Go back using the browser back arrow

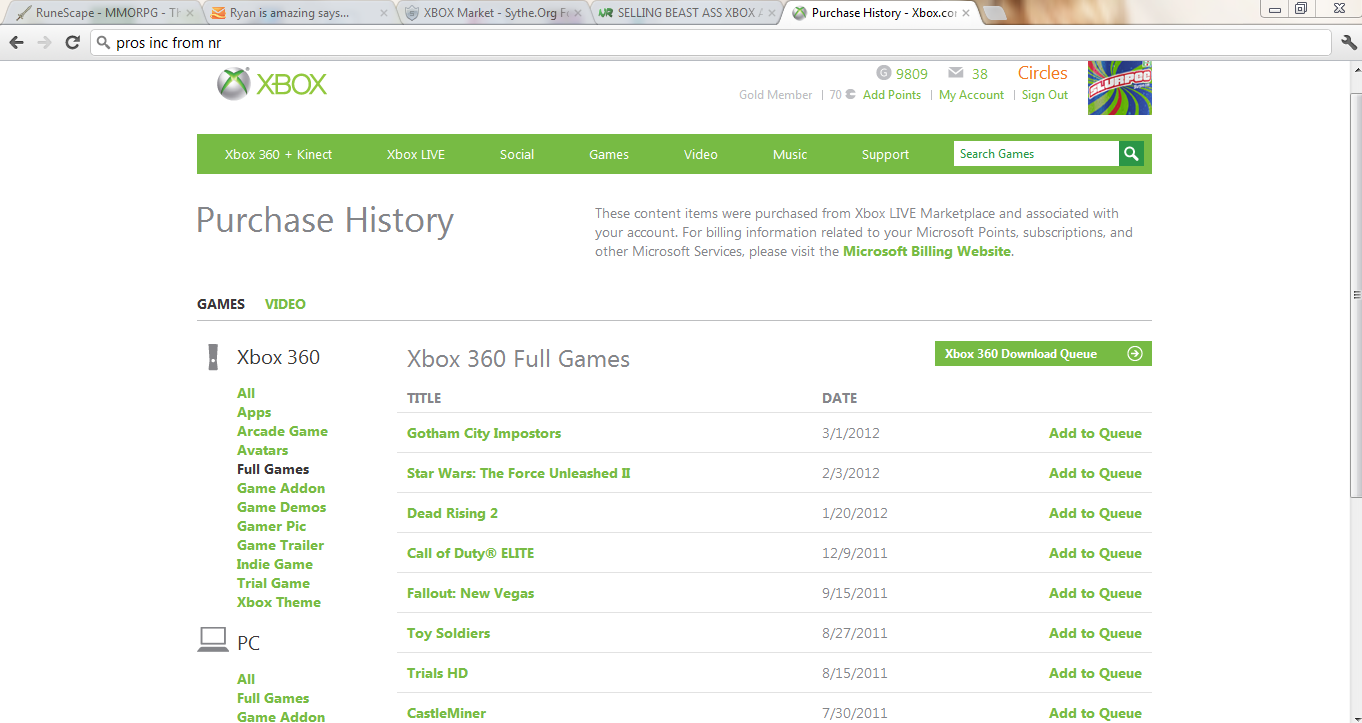coord(16,43)
